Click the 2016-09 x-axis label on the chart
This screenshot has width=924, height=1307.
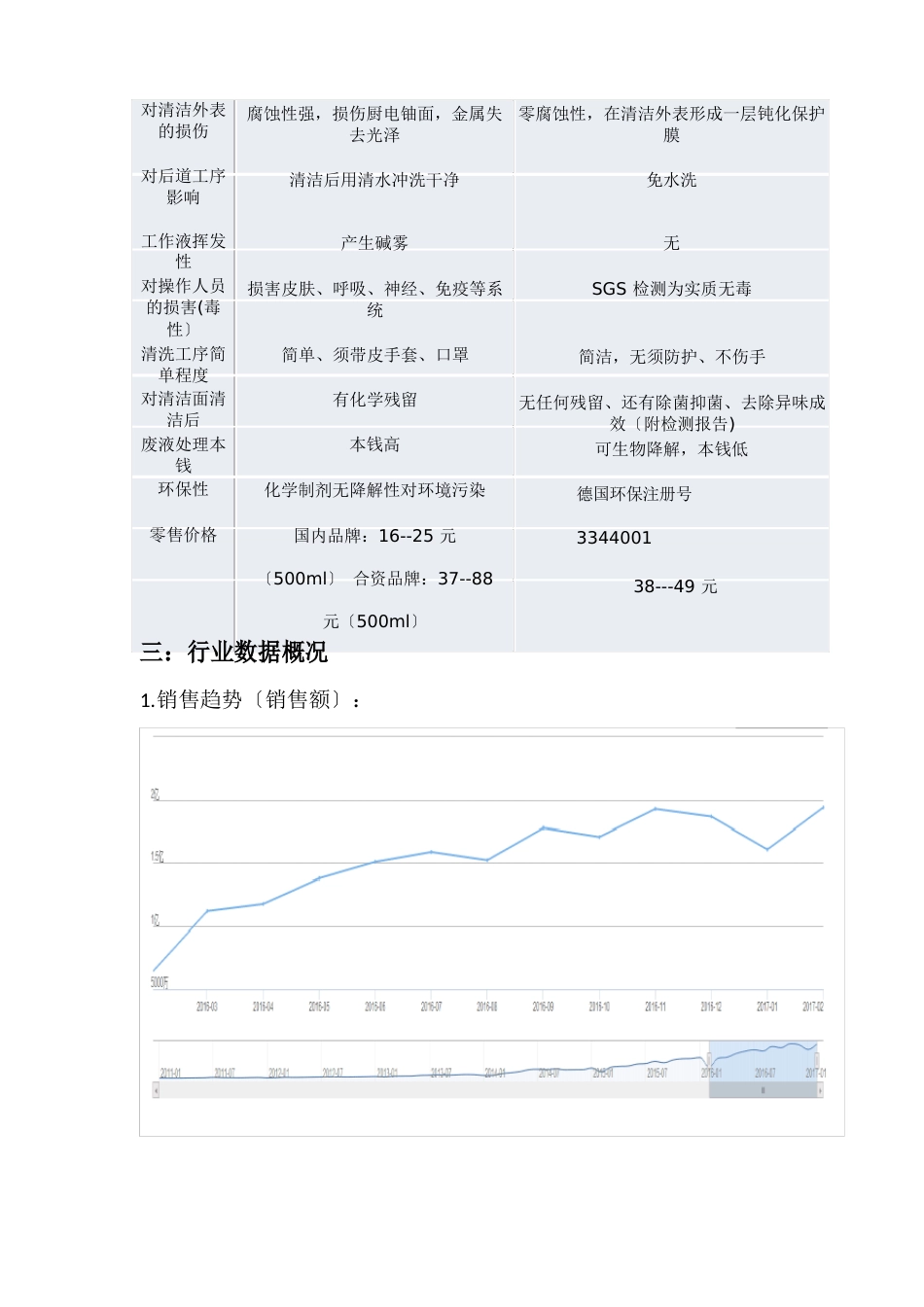click(x=543, y=1007)
